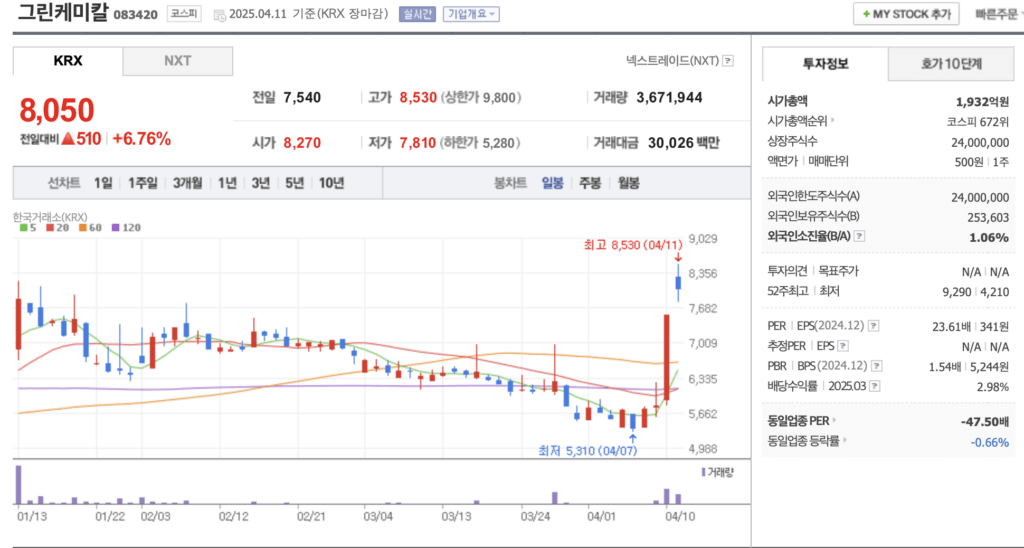The width and height of the screenshot is (1024, 548).
Task: Switch to the NXT tab
Action: pos(178,61)
